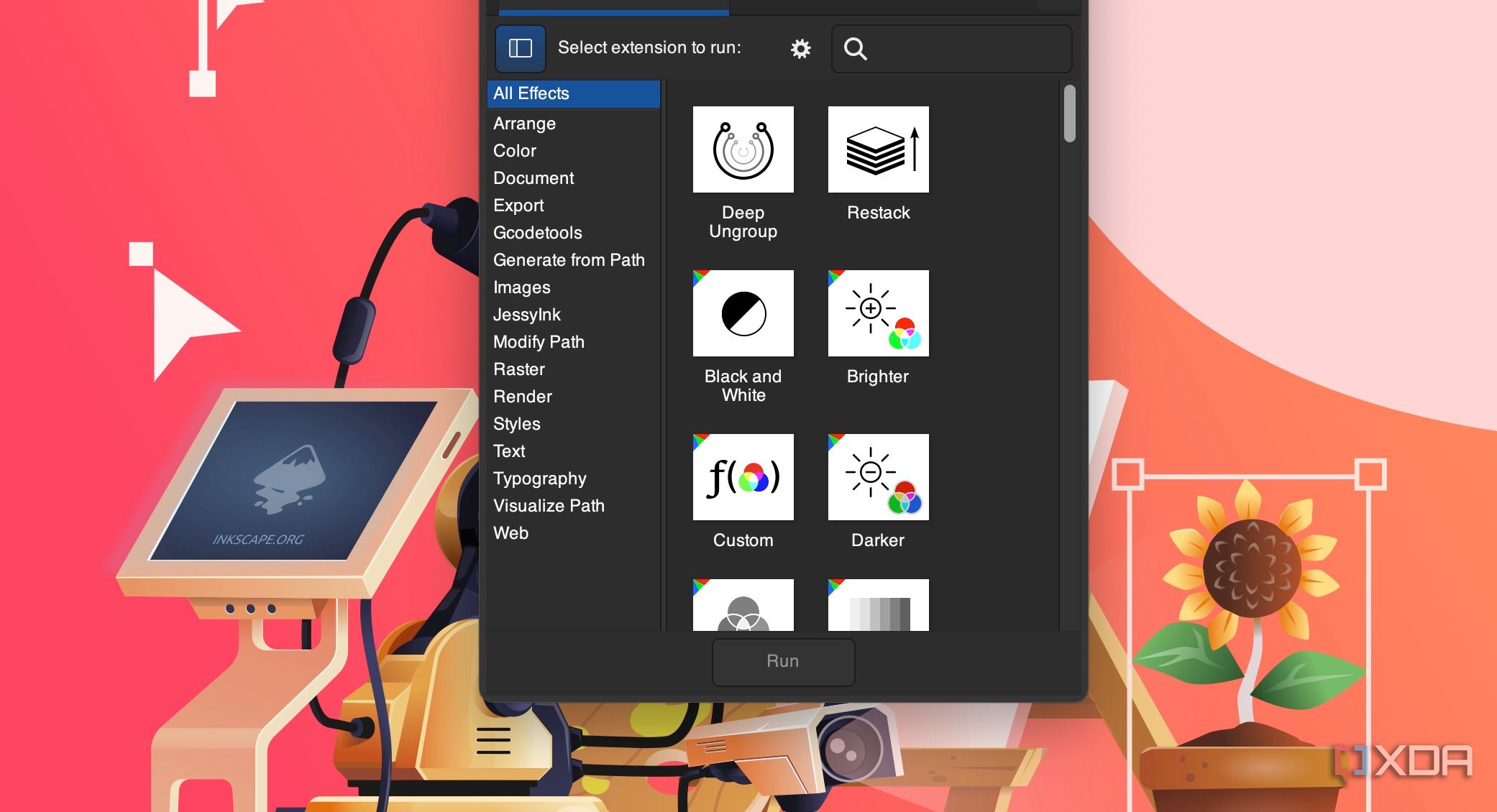The height and width of the screenshot is (812, 1497).
Task: Select the JessyInk category
Action: (526, 314)
